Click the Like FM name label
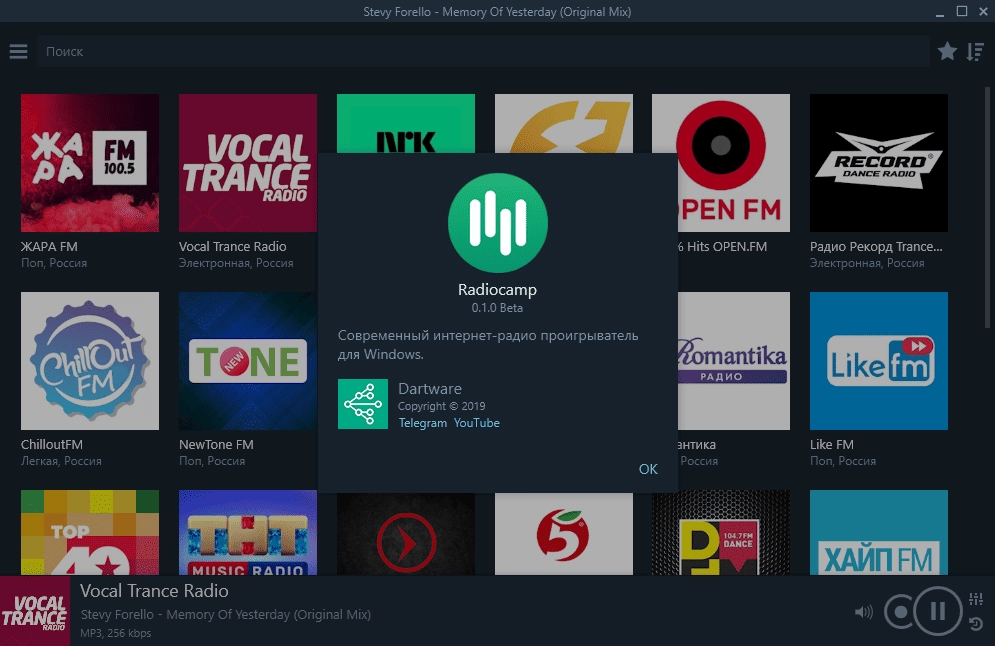995x646 pixels. click(x=831, y=444)
